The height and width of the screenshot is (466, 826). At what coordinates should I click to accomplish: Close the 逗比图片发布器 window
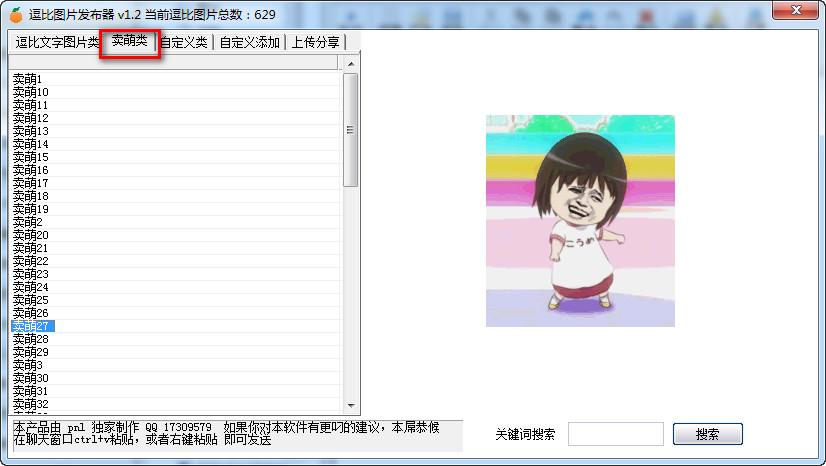(x=795, y=10)
